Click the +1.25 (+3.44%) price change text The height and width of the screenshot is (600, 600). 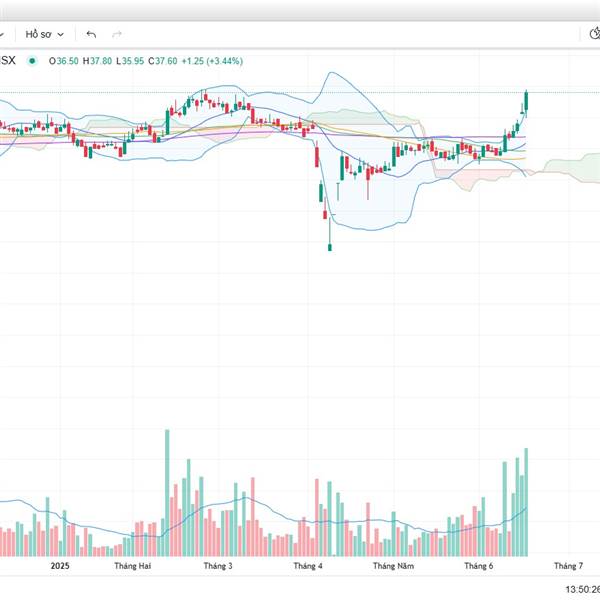(212, 61)
